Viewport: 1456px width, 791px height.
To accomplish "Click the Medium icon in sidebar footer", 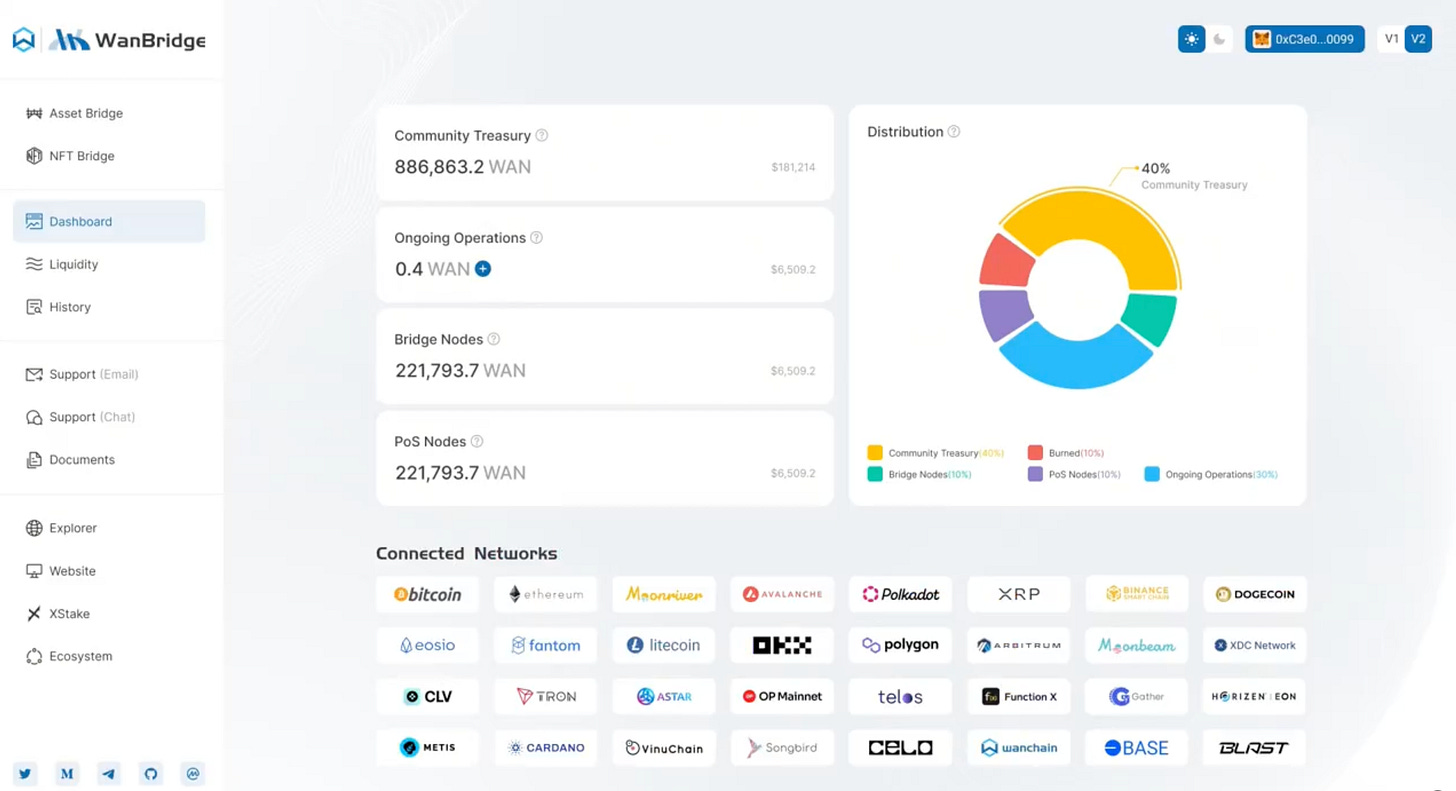I will [x=67, y=773].
